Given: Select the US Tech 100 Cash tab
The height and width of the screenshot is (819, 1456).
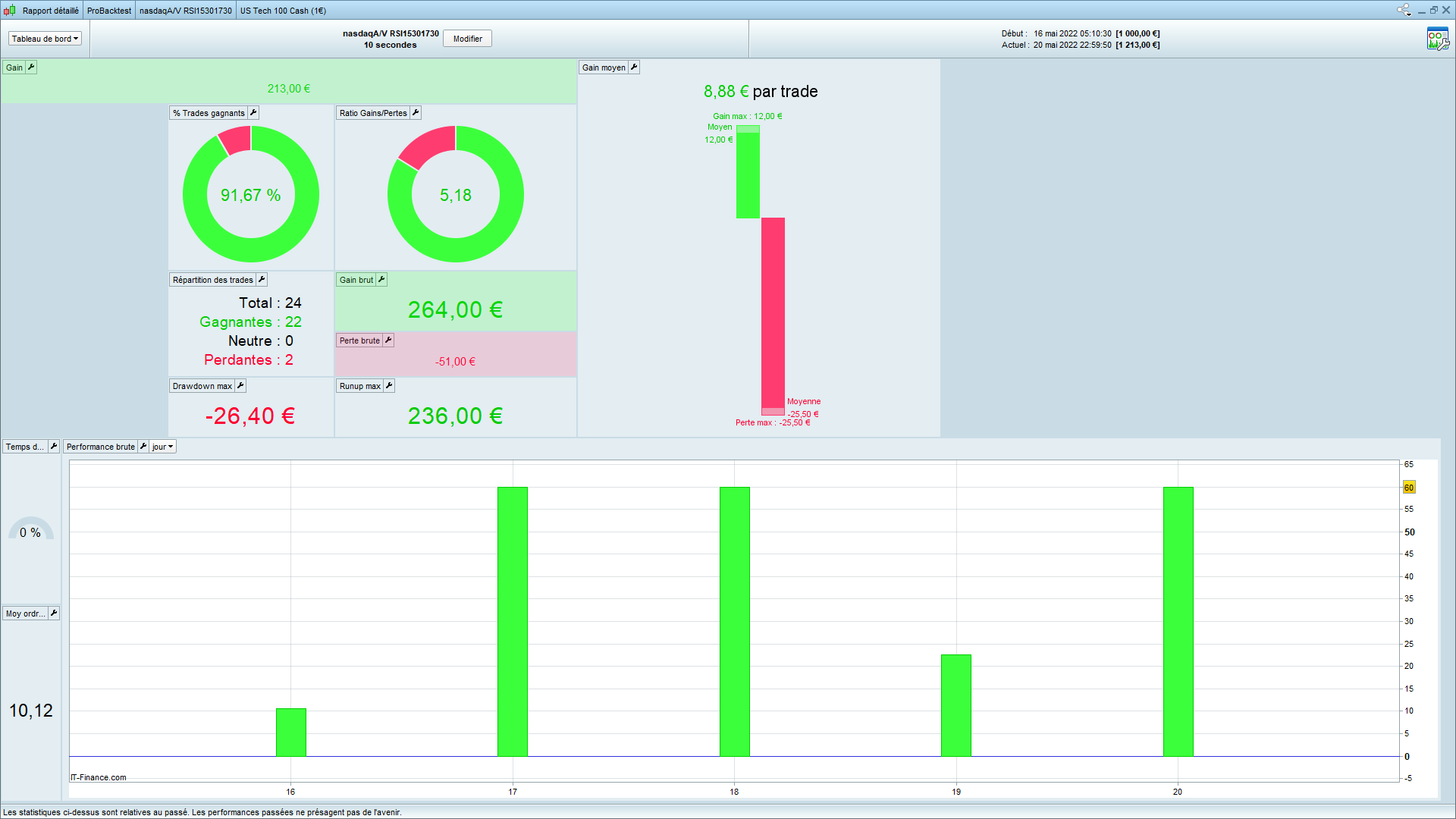Looking at the screenshot, I should pyautogui.click(x=283, y=11).
